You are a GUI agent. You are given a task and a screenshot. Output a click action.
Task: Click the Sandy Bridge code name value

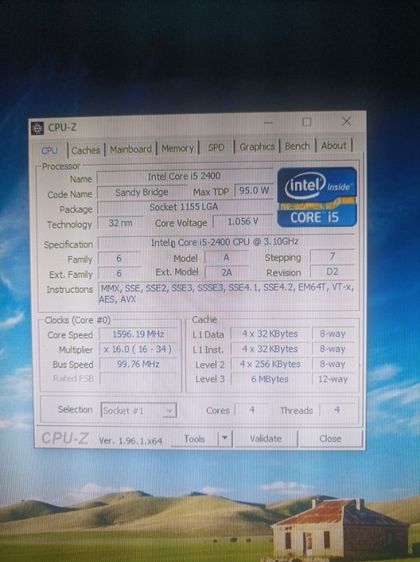click(x=142, y=192)
